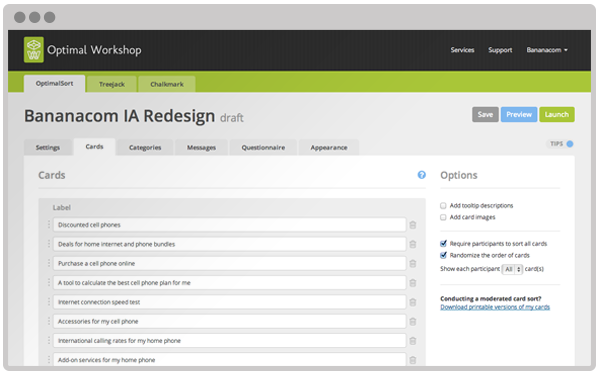Delete 'A tool to calculate' card trash icon
The image size is (600, 375).
[x=412, y=283]
